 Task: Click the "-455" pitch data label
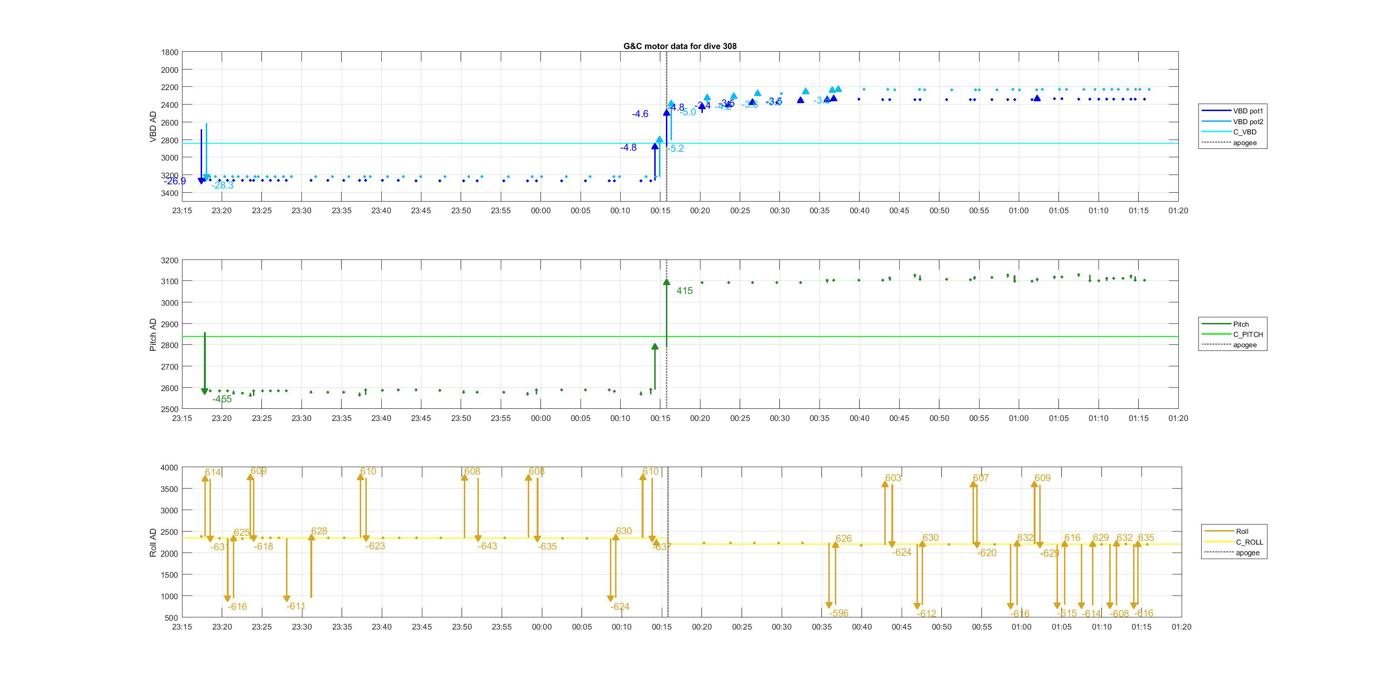click(222, 399)
